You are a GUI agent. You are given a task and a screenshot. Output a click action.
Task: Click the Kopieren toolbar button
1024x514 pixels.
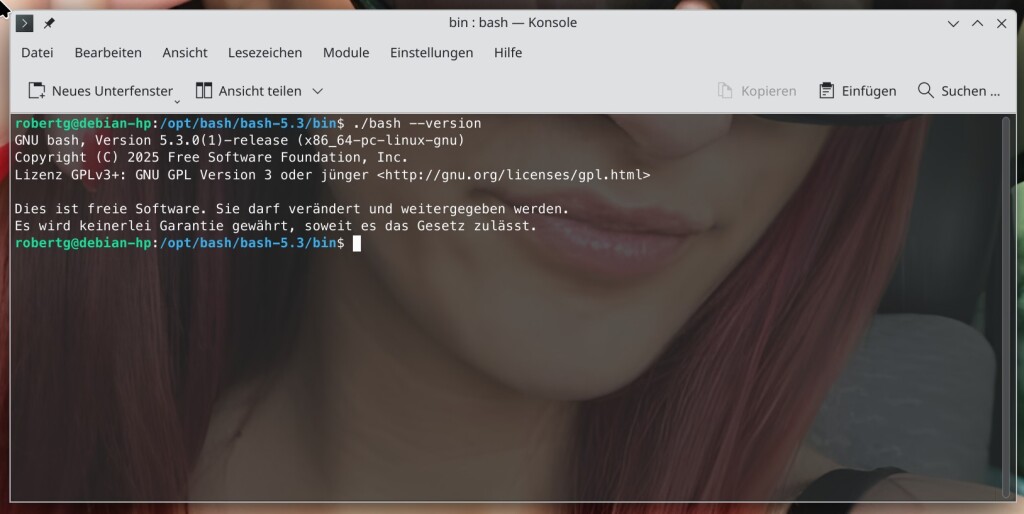757,91
